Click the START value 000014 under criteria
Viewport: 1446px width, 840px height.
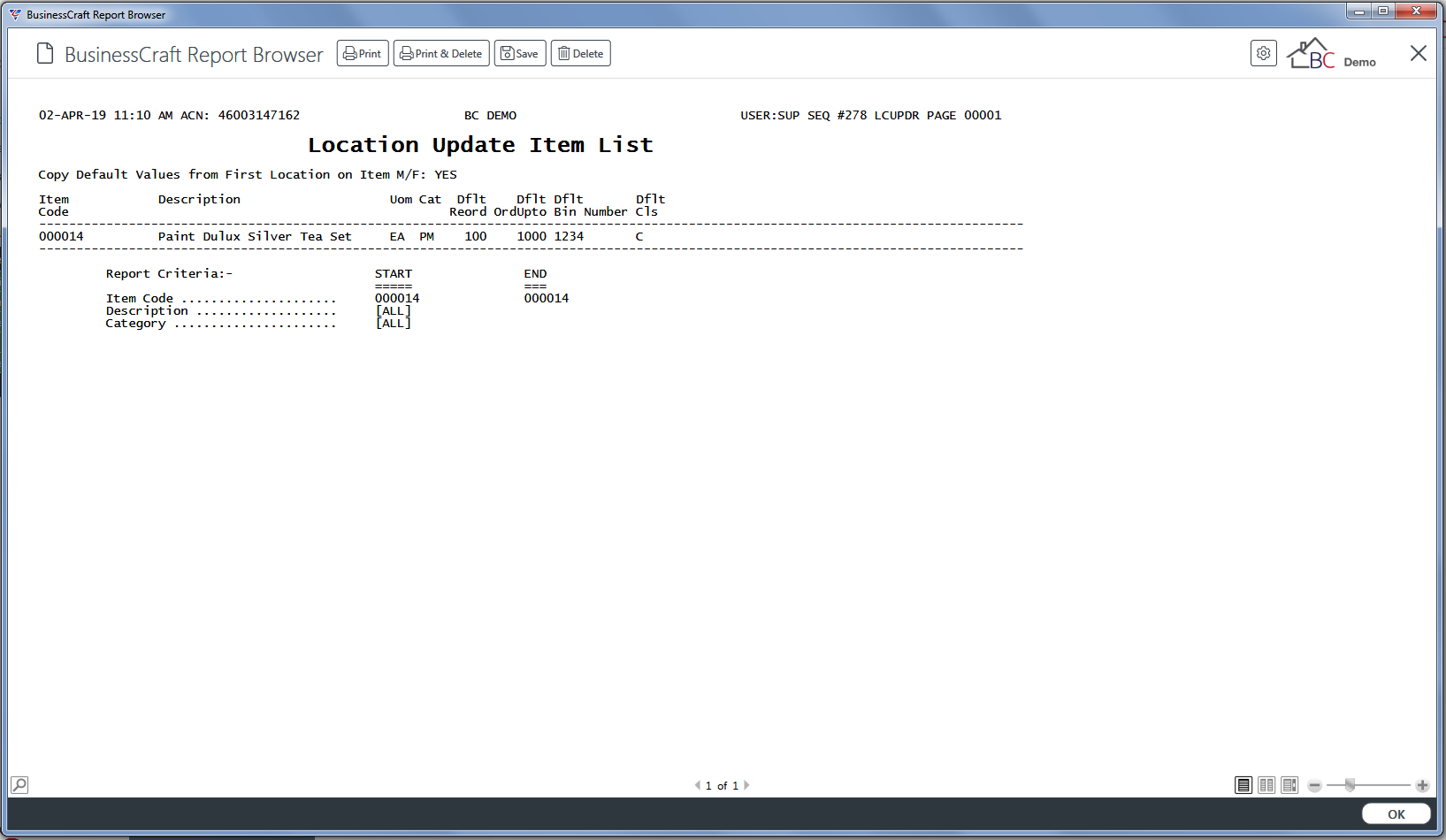coord(397,298)
